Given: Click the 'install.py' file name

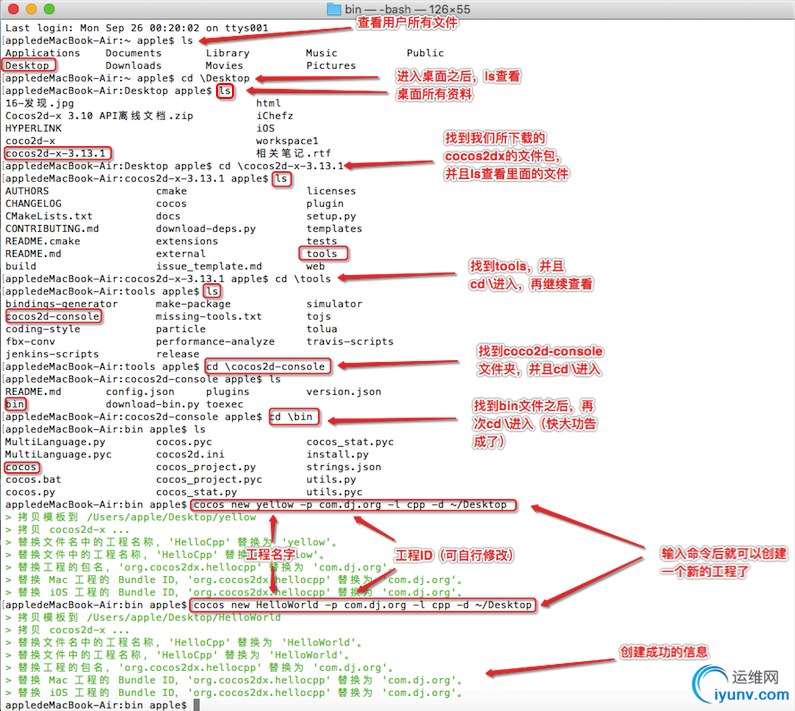Looking at the screenshot, I should click(337, 455).
